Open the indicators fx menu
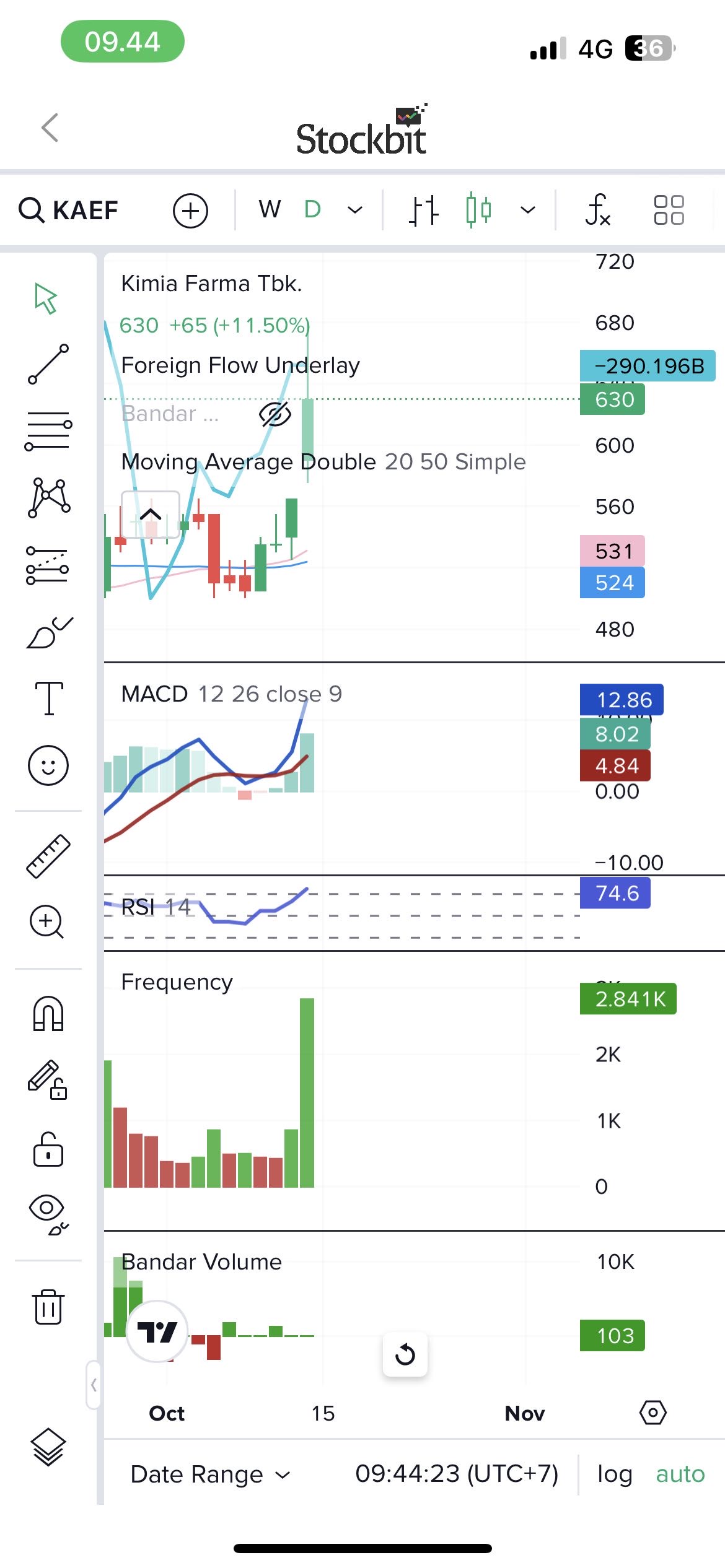 pyautogui.click(x=598, y=210)
